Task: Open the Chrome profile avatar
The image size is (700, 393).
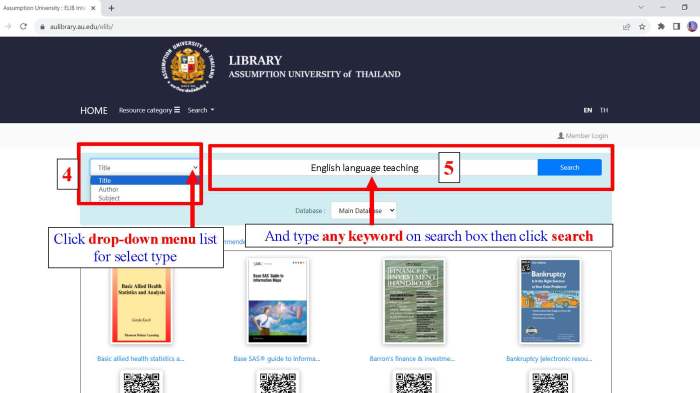Action: pos(692,26)
